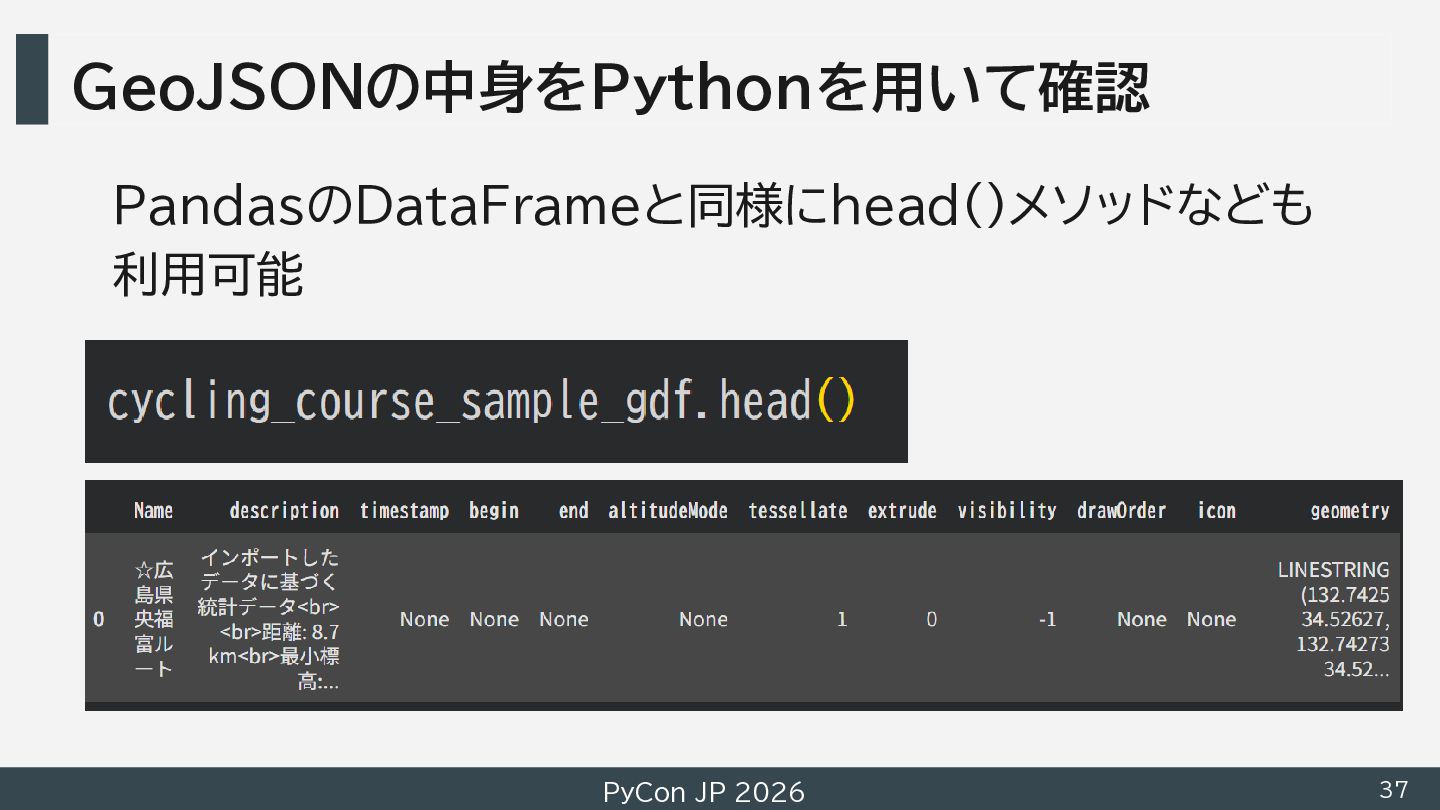This screenshot has width=1440, height=810.
Task: Click the None value under altitudeMode
Action: coord(703,619)
